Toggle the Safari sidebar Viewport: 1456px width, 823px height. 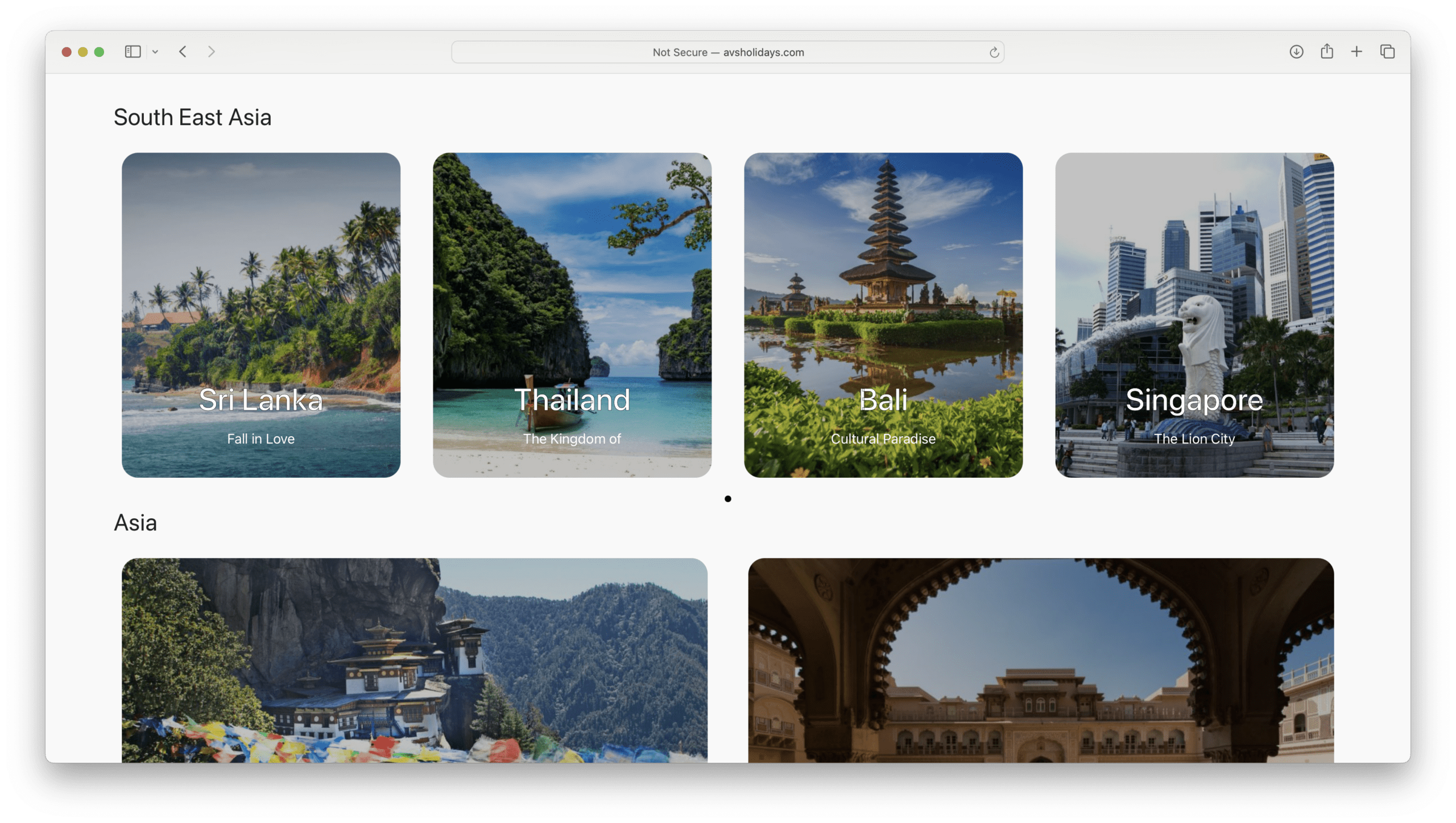133,52
